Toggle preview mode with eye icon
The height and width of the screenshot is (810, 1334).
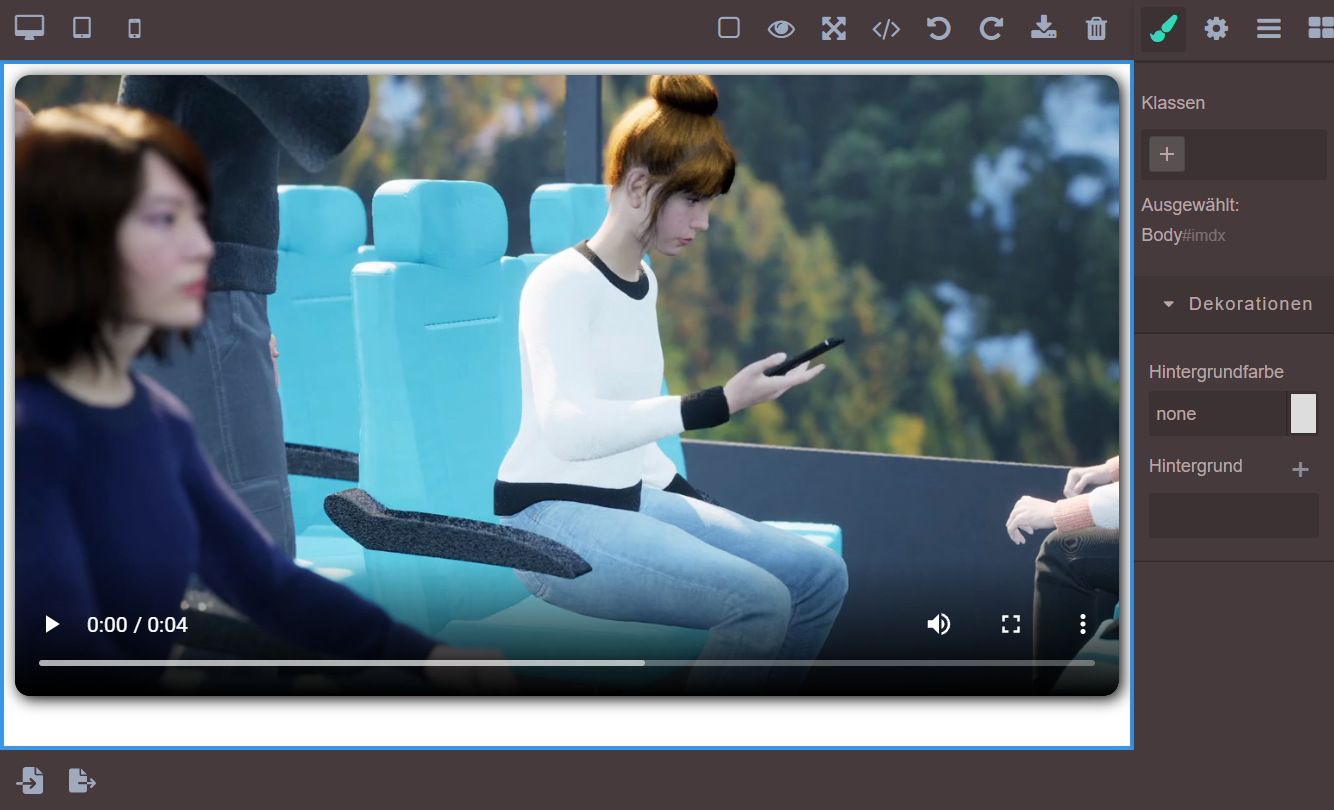(x=781, y=28)
